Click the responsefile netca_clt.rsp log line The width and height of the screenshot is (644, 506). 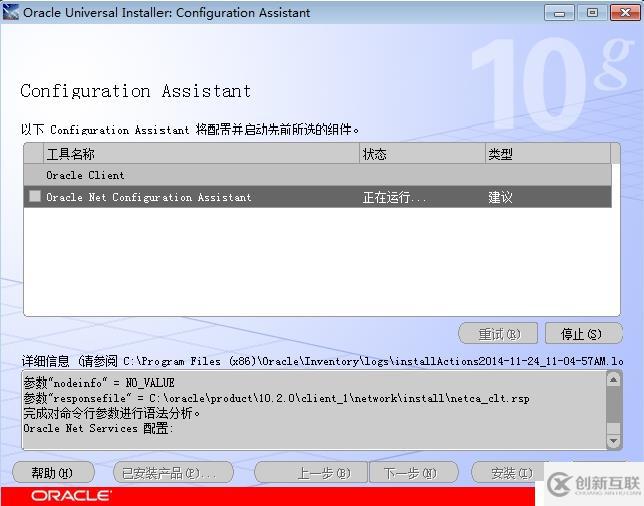[x=276, y=398]
